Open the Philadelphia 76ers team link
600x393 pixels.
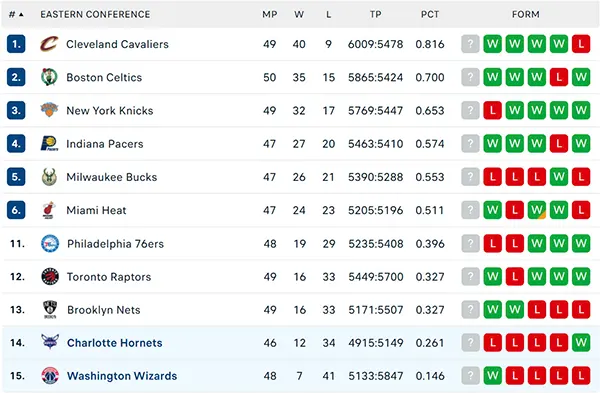(x=115, y=244)
